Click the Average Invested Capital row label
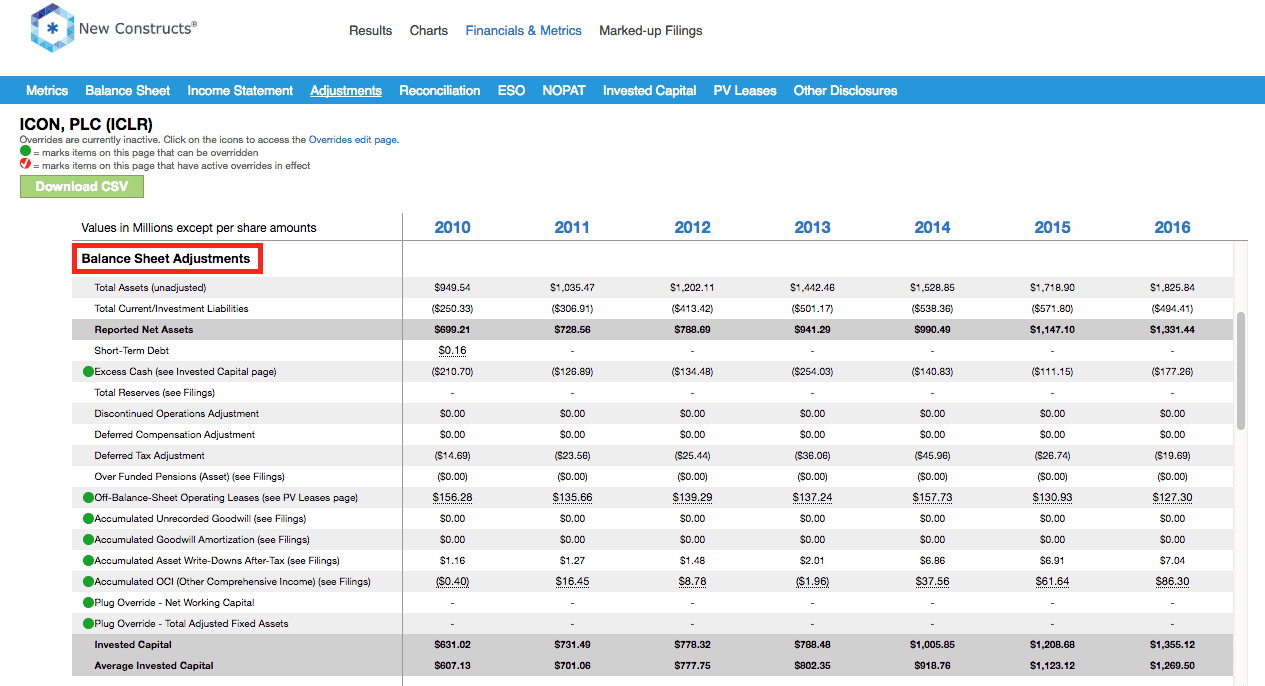 (x=154, y=665)
